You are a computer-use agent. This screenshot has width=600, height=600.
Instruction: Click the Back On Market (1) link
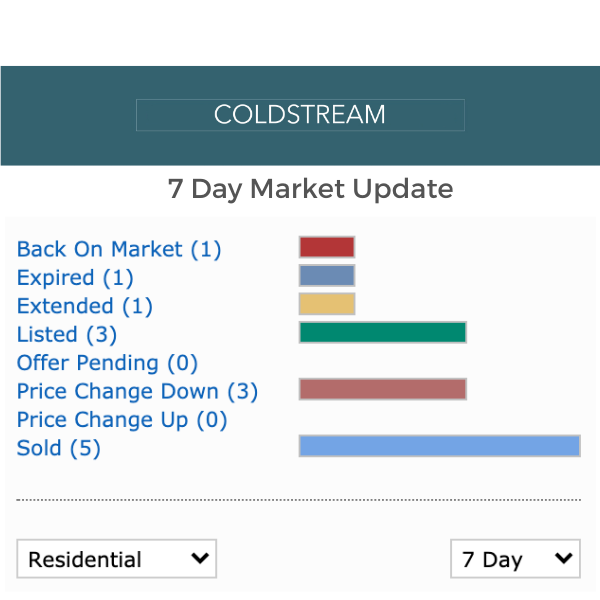tap(119, 249)
